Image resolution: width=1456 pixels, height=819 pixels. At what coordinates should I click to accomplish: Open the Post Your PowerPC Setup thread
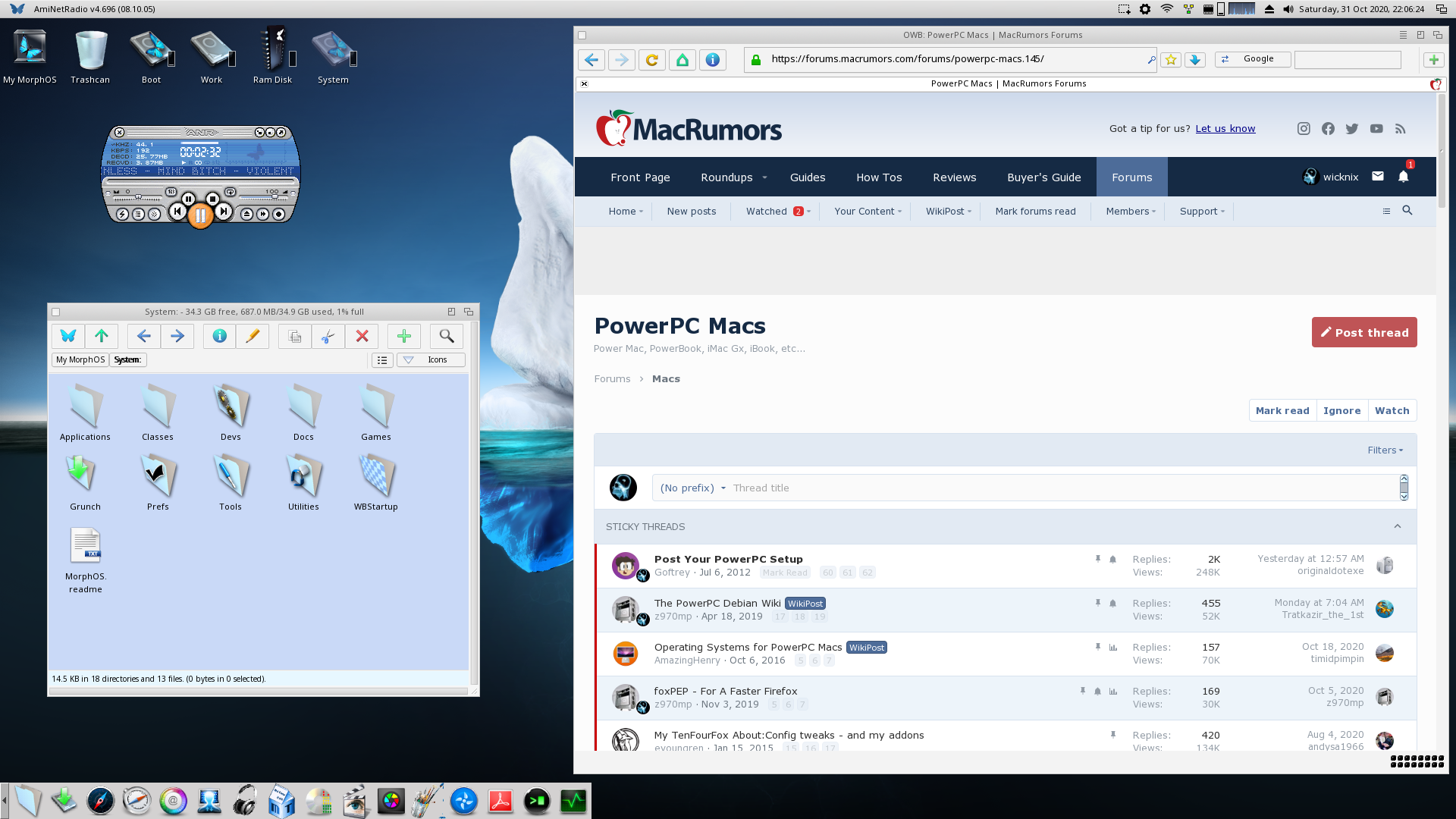click(728, 559)
